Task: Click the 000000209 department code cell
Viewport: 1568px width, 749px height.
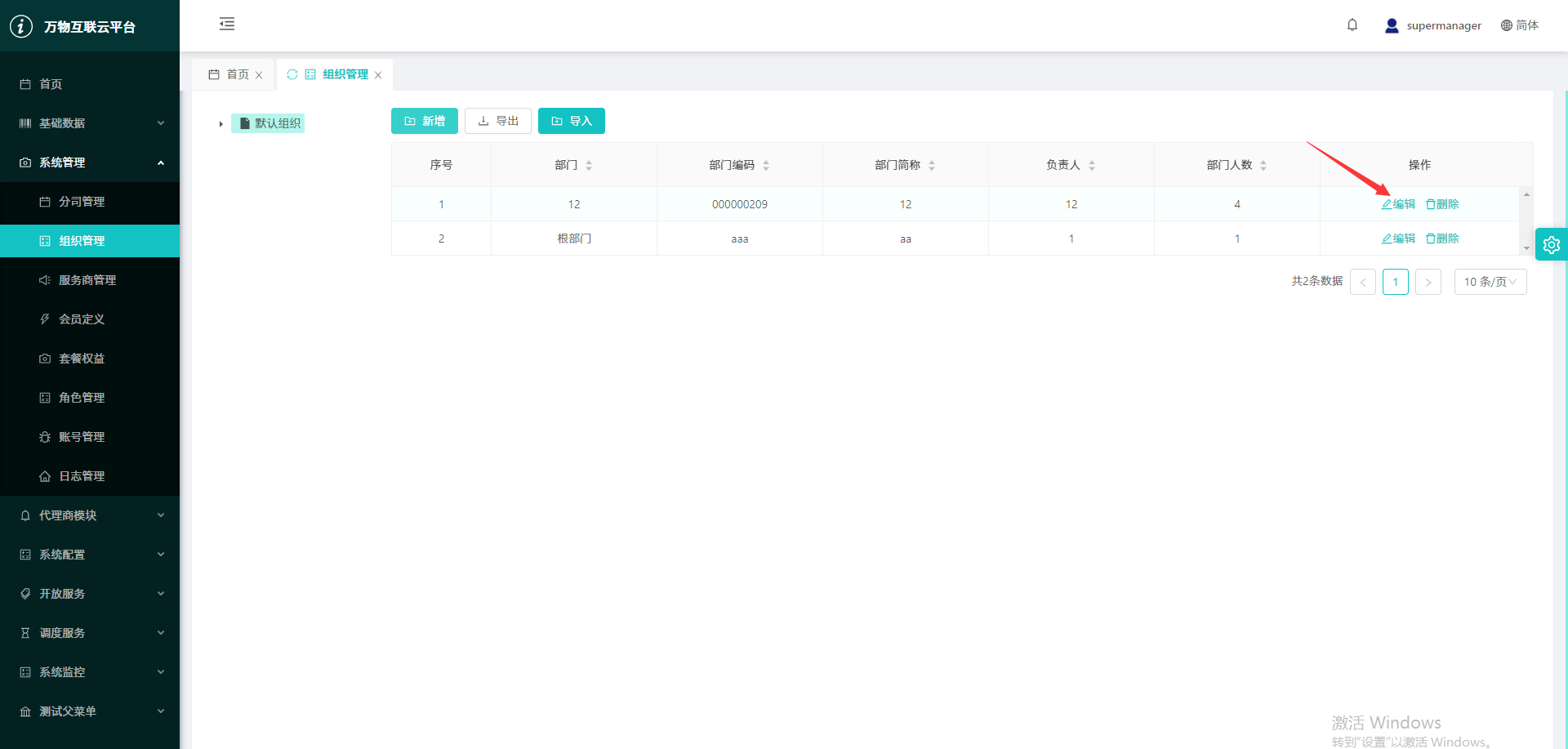Action: point(740,204)
